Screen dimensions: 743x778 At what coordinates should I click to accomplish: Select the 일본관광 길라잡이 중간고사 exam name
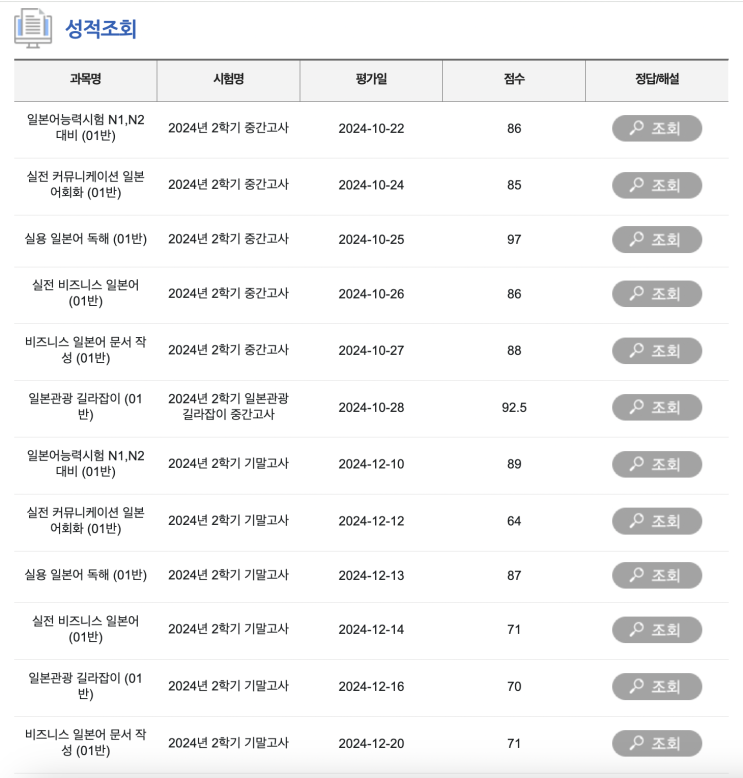click(x=228, y=407)
